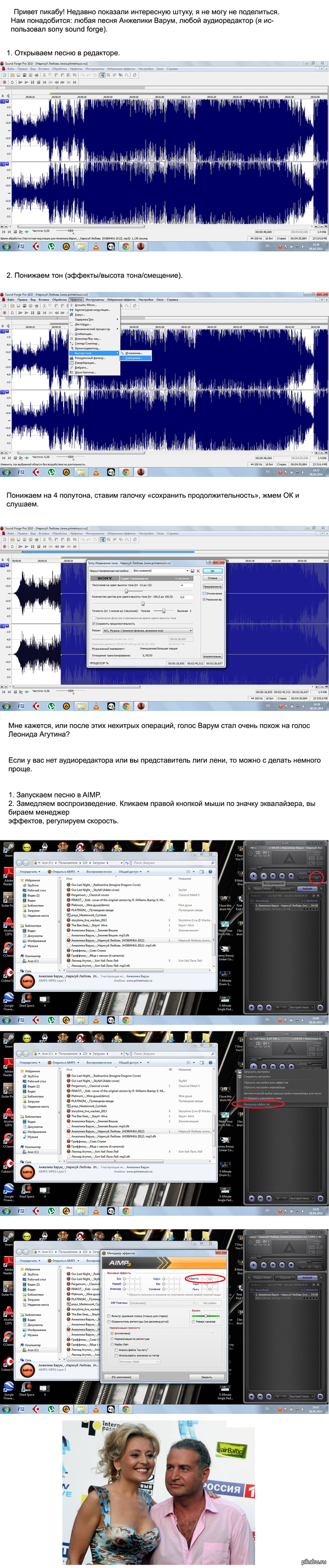Click the red X delete-preset icon

coord(198,571)
